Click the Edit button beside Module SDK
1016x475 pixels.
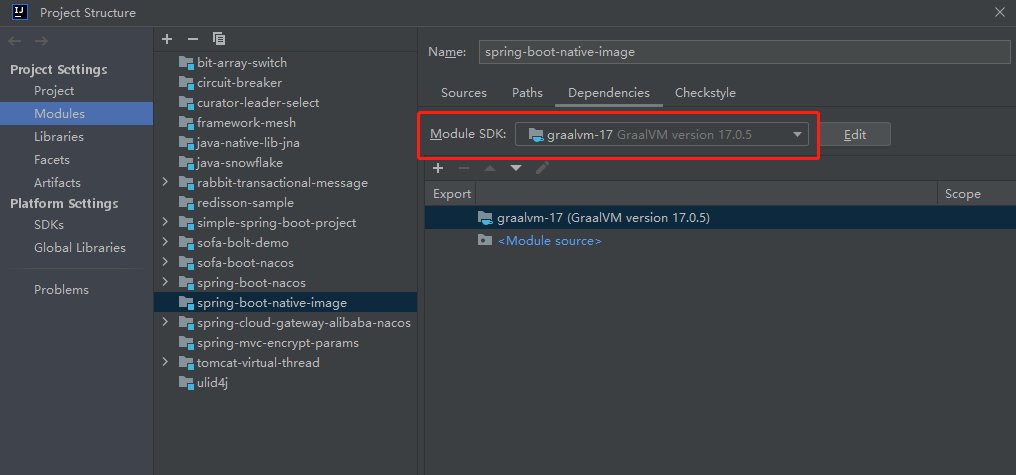click(855, 135)
